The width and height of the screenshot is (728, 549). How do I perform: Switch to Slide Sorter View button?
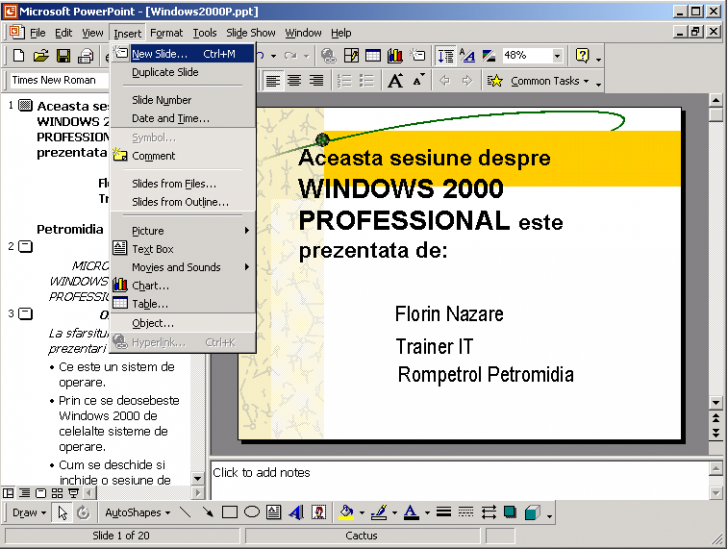click(x=57, y=493)
